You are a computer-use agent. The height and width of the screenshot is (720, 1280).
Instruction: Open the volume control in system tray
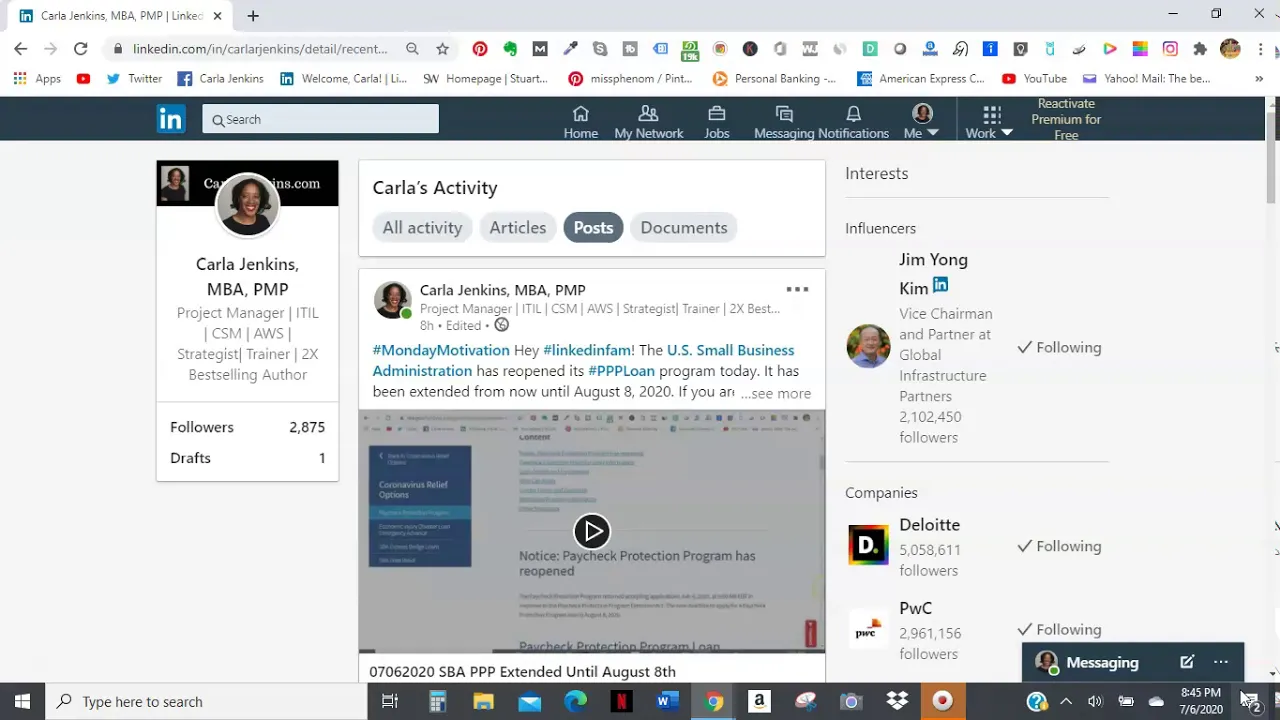(1095, 701)
